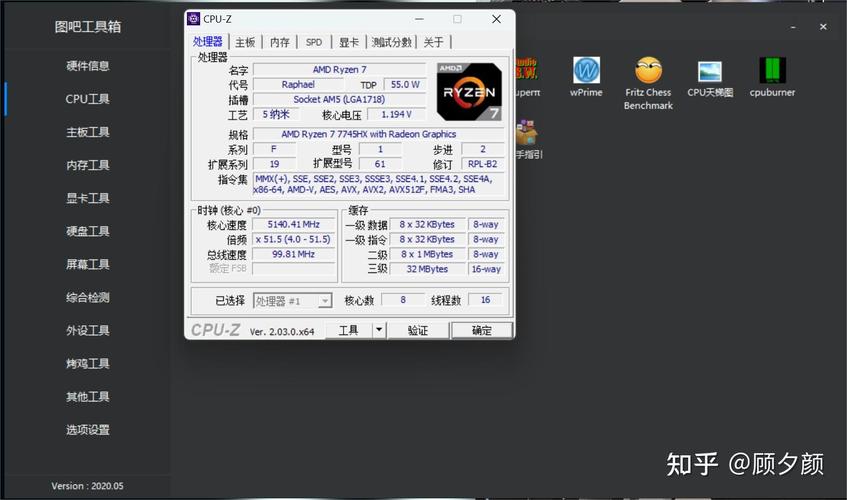Select the CPU工具 sidebar item
This screenshot has width=847, height=500.
pyautogui.click(x=88, y=99)
